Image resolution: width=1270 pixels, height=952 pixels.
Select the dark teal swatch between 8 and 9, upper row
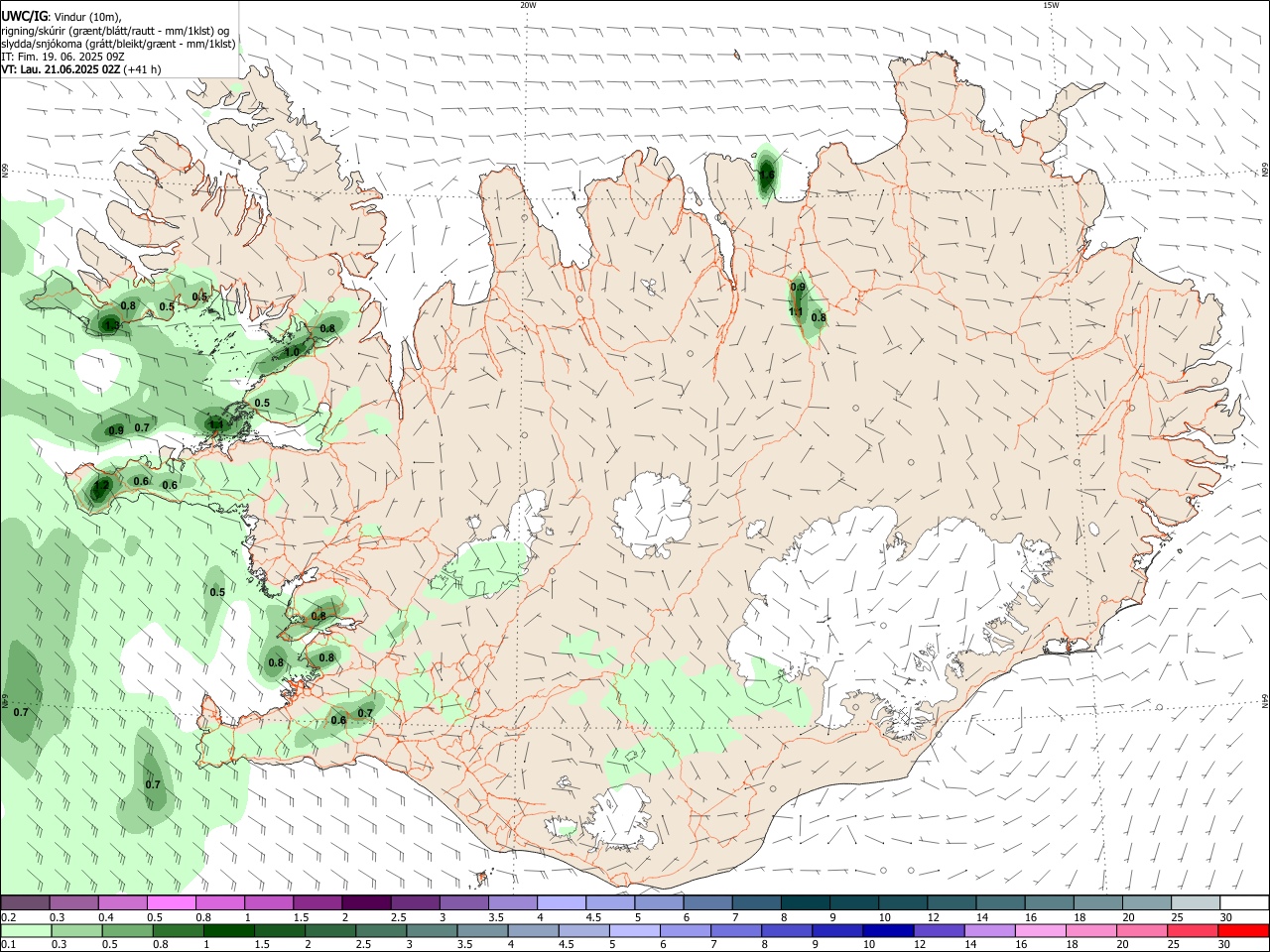click(805, 903)
